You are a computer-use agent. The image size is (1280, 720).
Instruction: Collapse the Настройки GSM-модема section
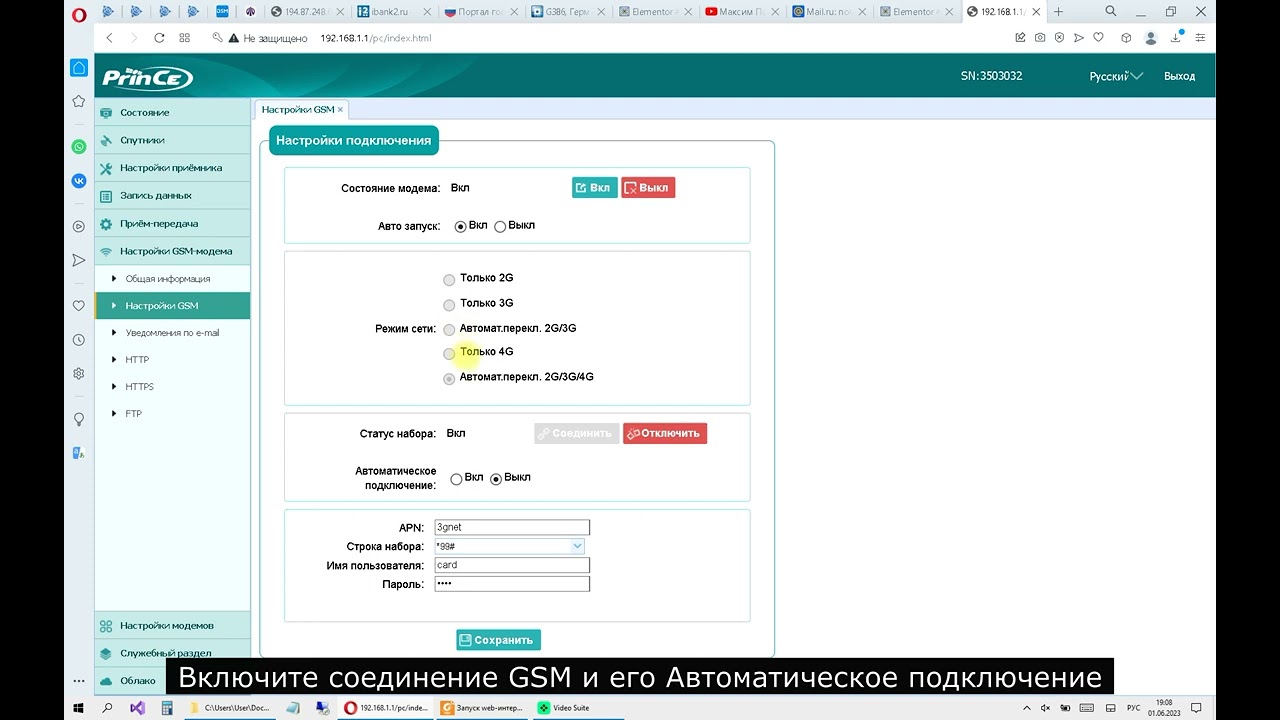coord(172,251)
